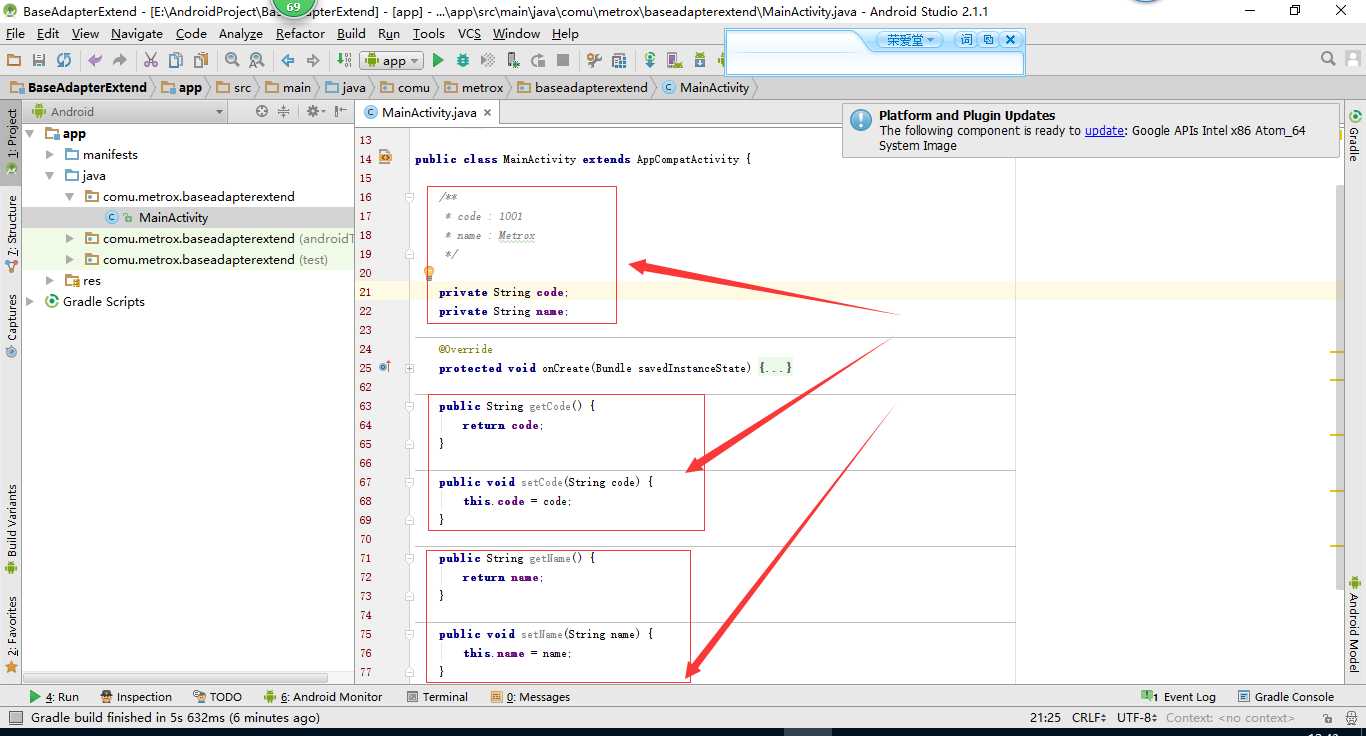Click the Back navigation arrow icon

(x=287, y=60)
